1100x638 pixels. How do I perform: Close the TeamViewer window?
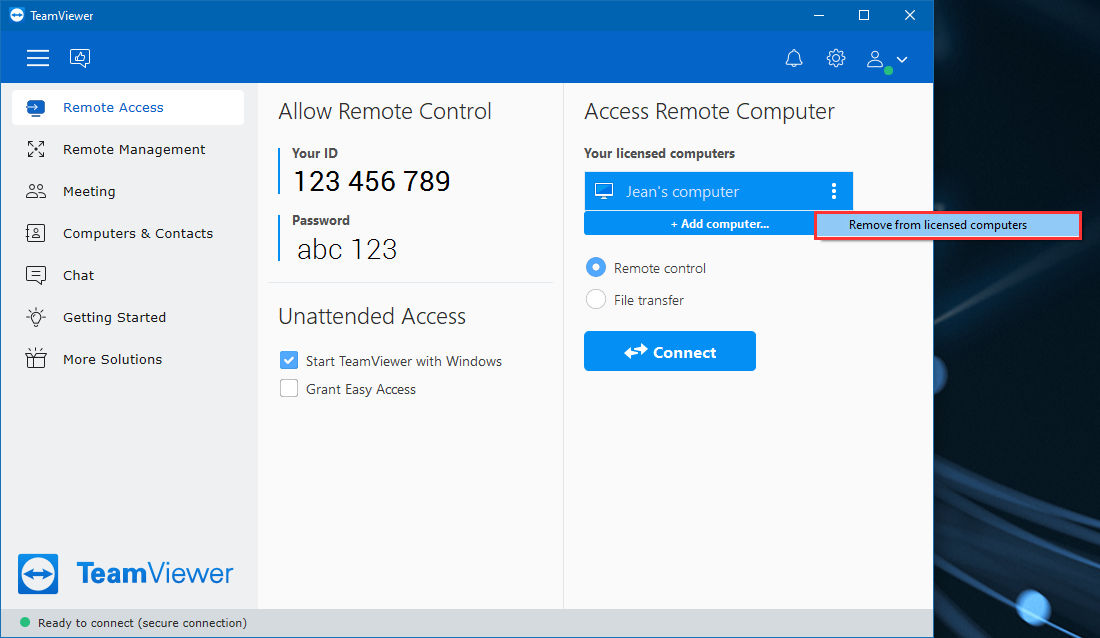(x=910, y=15)
